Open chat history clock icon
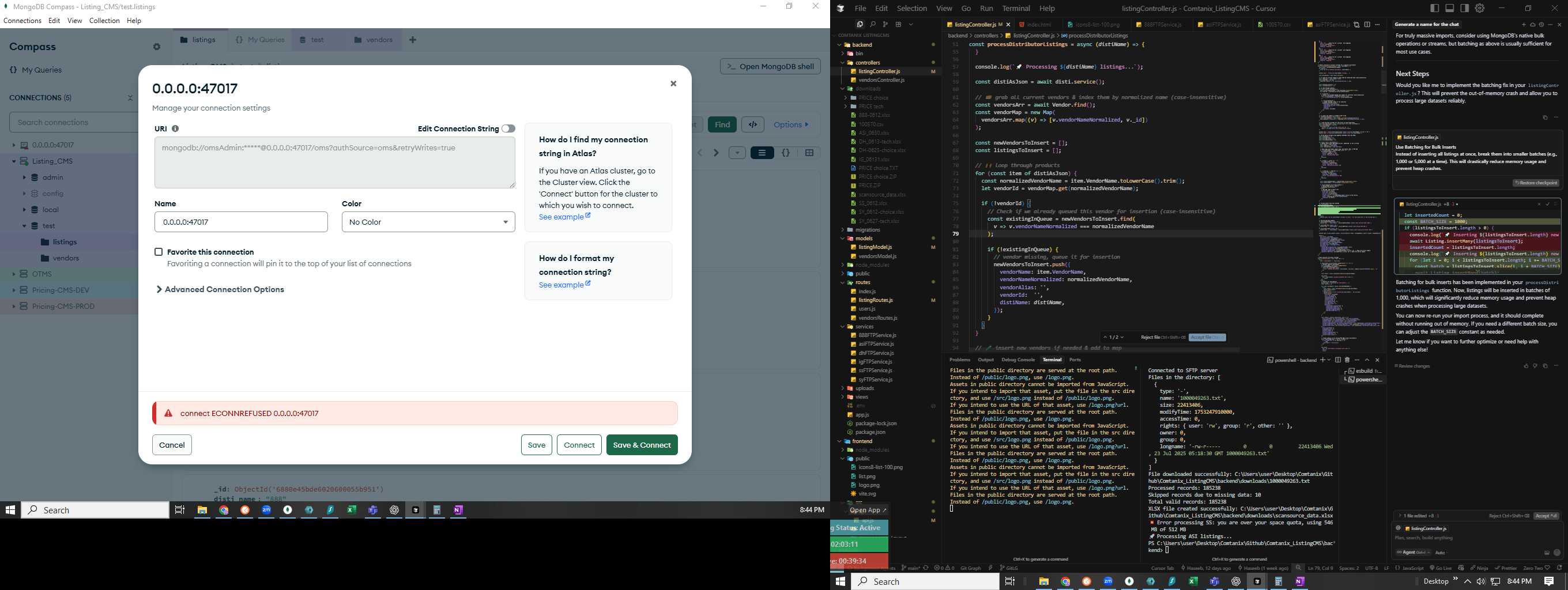 [x=1541, y=25]
